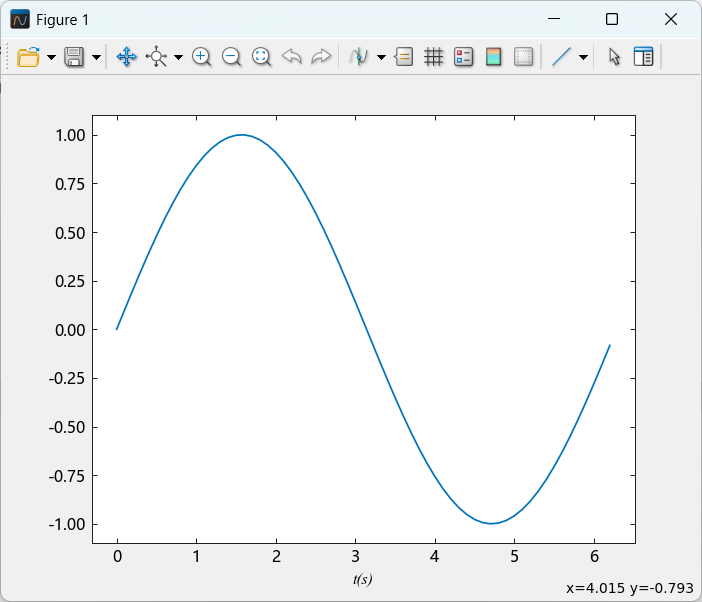Click the 0.00 y-axis tick label
This screenshot has width=702, height=602.
coord(70,330)
